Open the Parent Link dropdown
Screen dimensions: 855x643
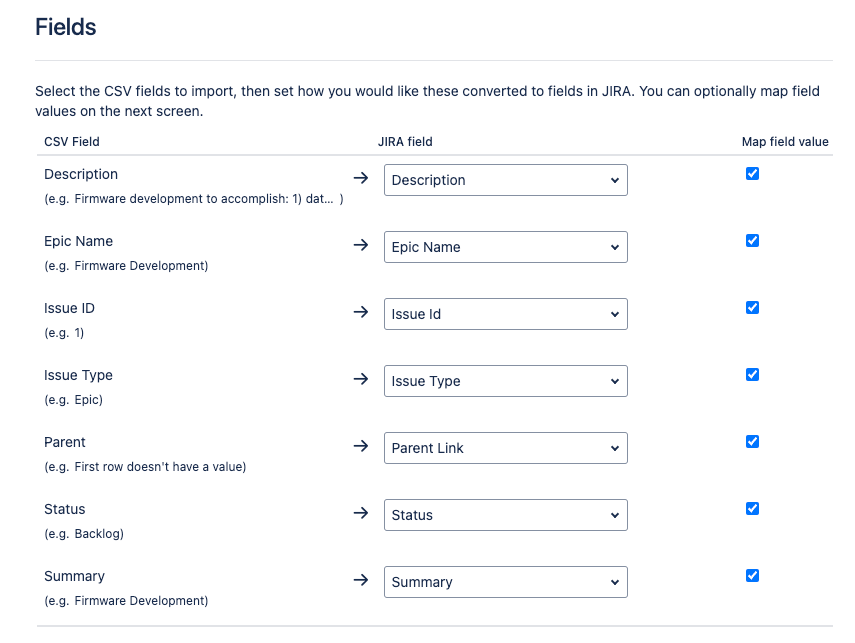pos(505,448)
